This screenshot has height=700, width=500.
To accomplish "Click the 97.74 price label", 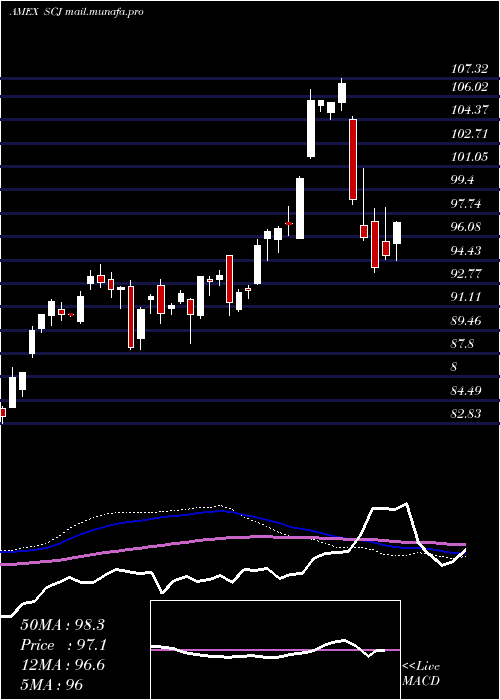I will point(466,204).
